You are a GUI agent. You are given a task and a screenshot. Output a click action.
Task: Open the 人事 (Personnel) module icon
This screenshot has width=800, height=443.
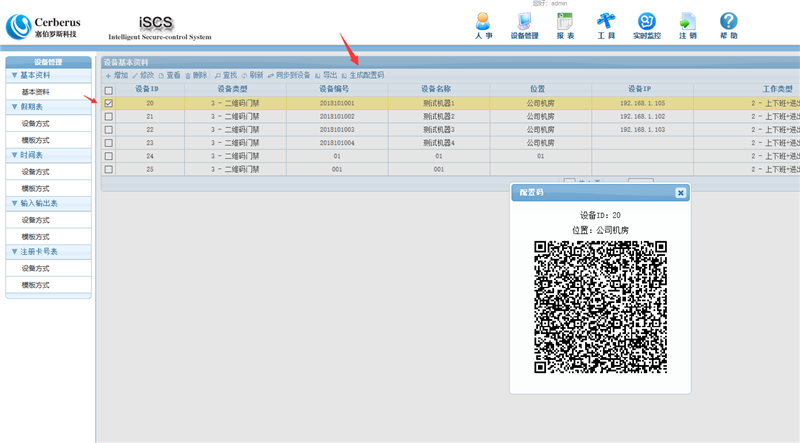(483, 24)
